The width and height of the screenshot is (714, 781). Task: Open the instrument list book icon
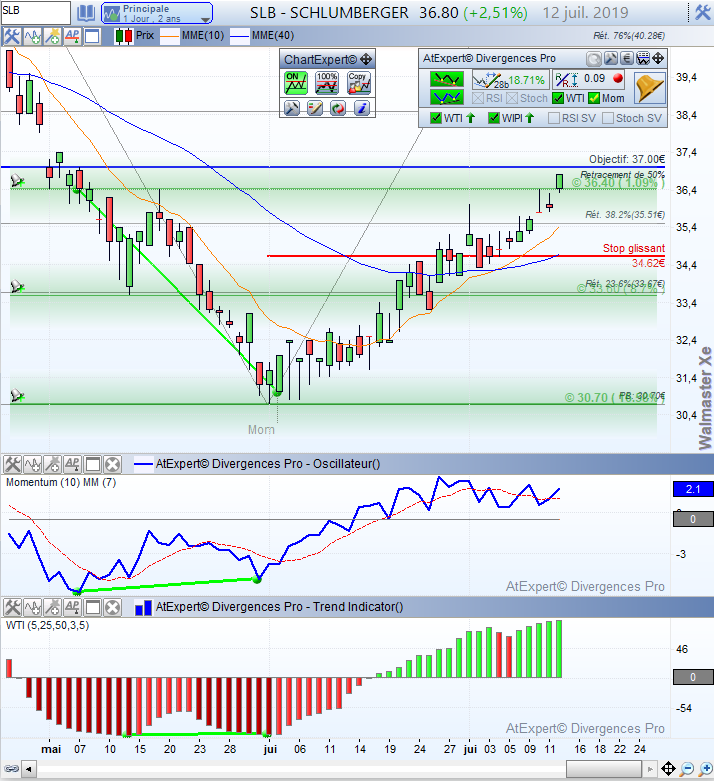pos(86,13)
